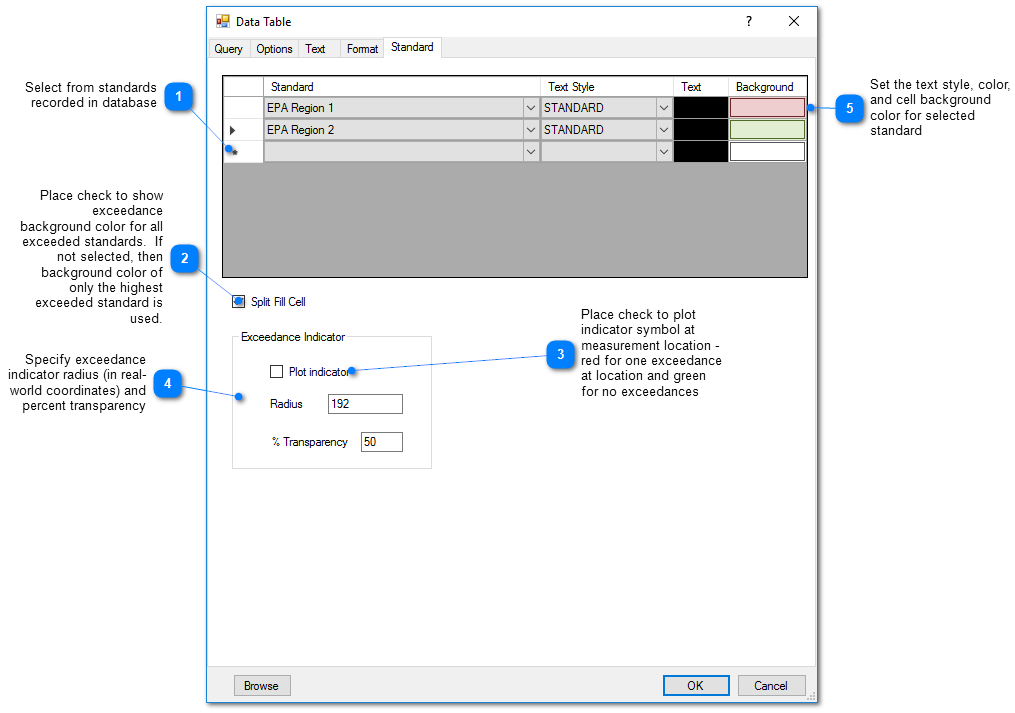Click callout badge number 2
This screenshot has height=713, width=1015.
coord(184,258)
